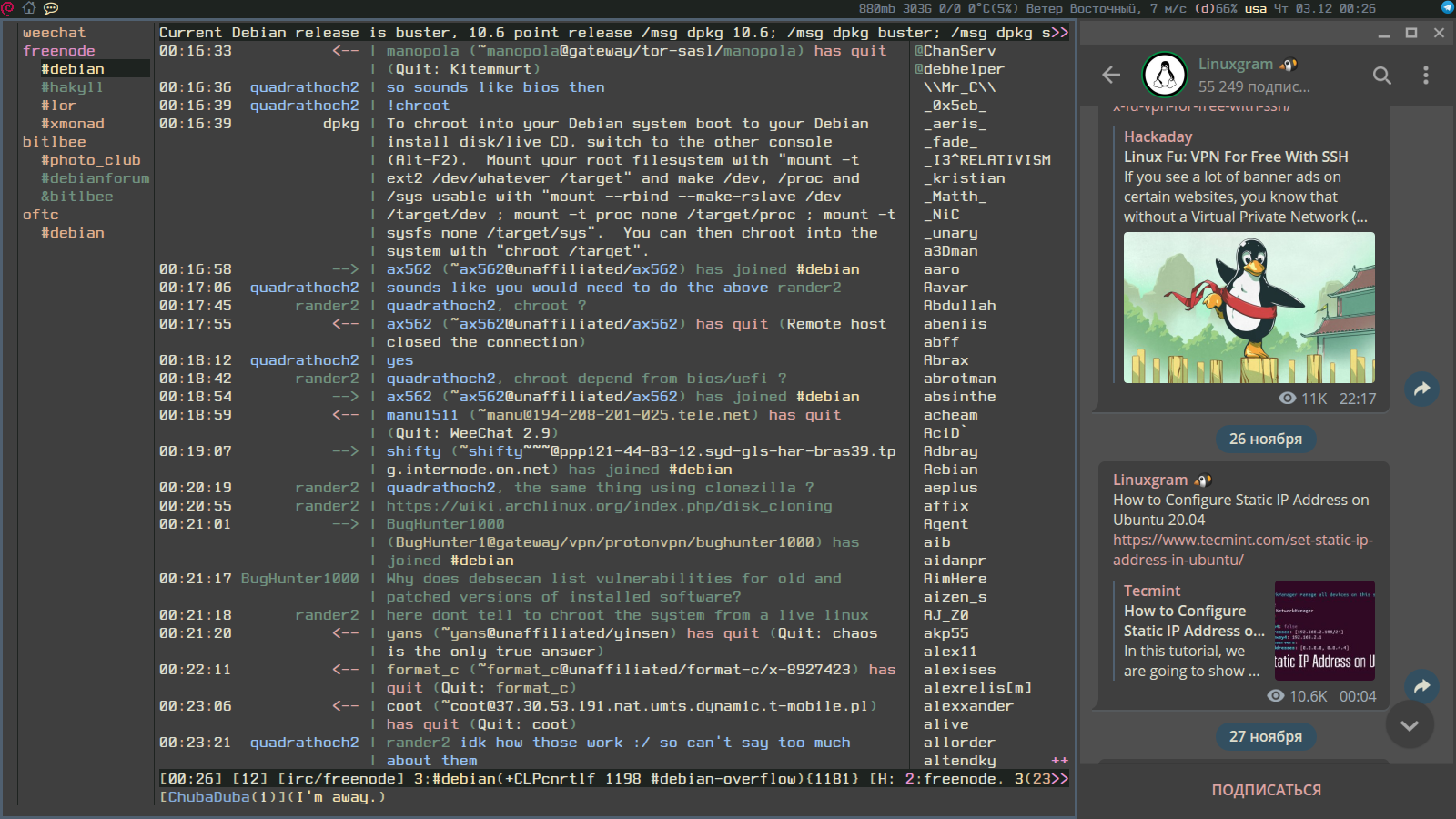The height and width of the screenshot is (819, 1456).
Task: Open the chat bubble workspace icon
Action: (x=51, y=8)
